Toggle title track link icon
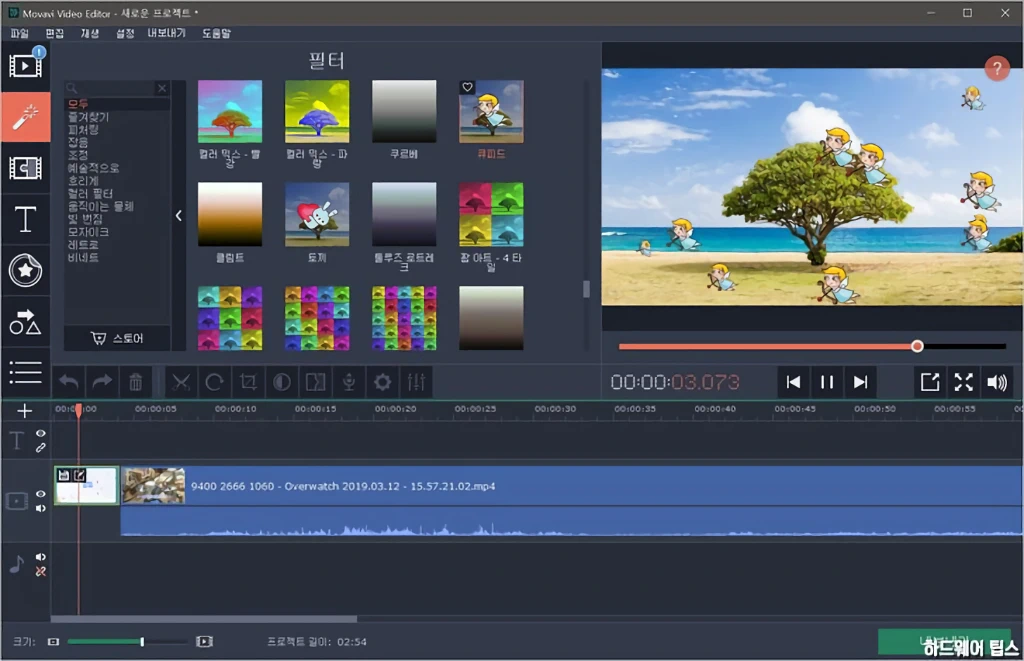This screenshot has height=661, width=1024. tap(40, 448)
